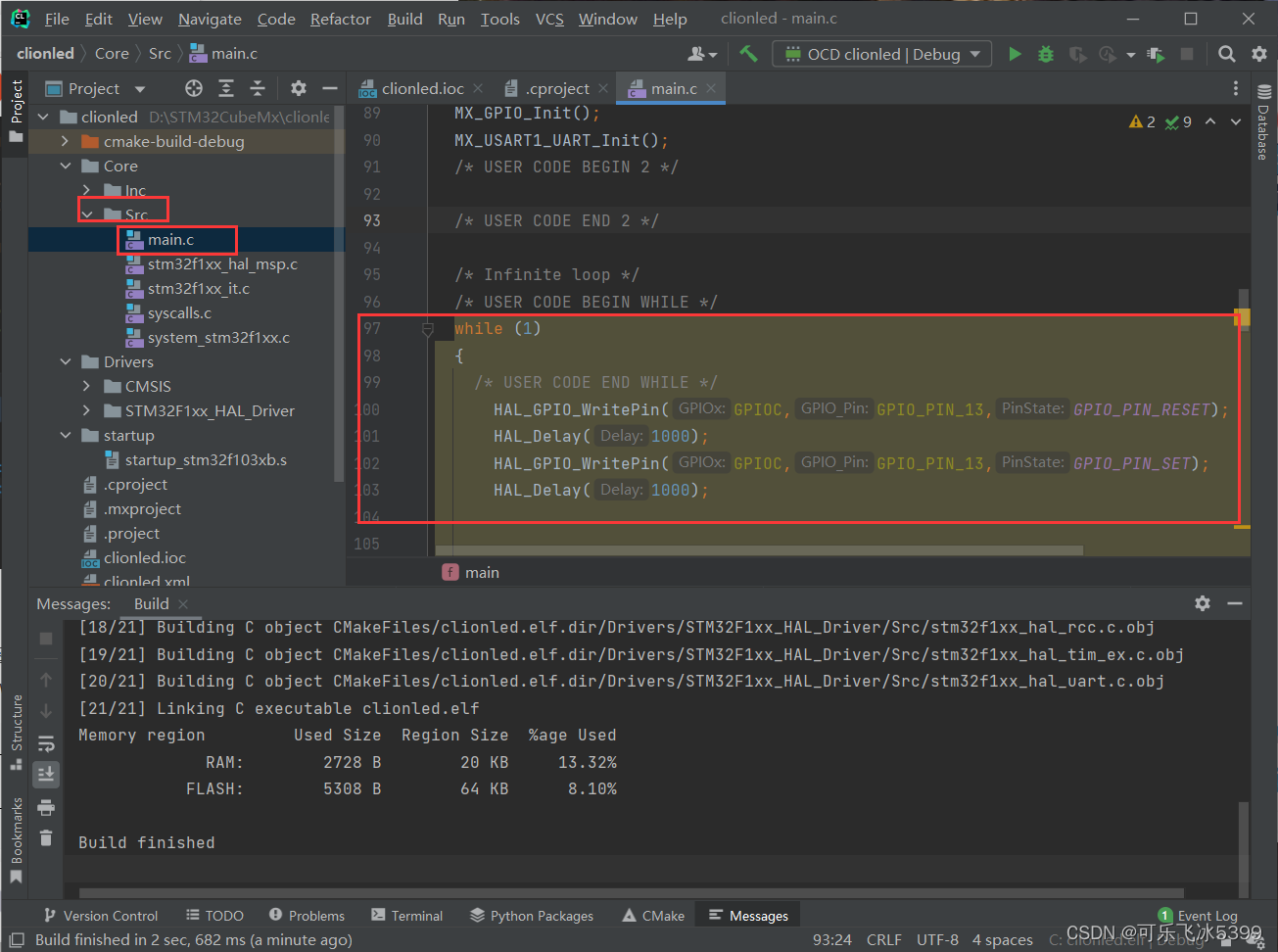Click the UTF-8 encoding in status bar

(937, 939)
